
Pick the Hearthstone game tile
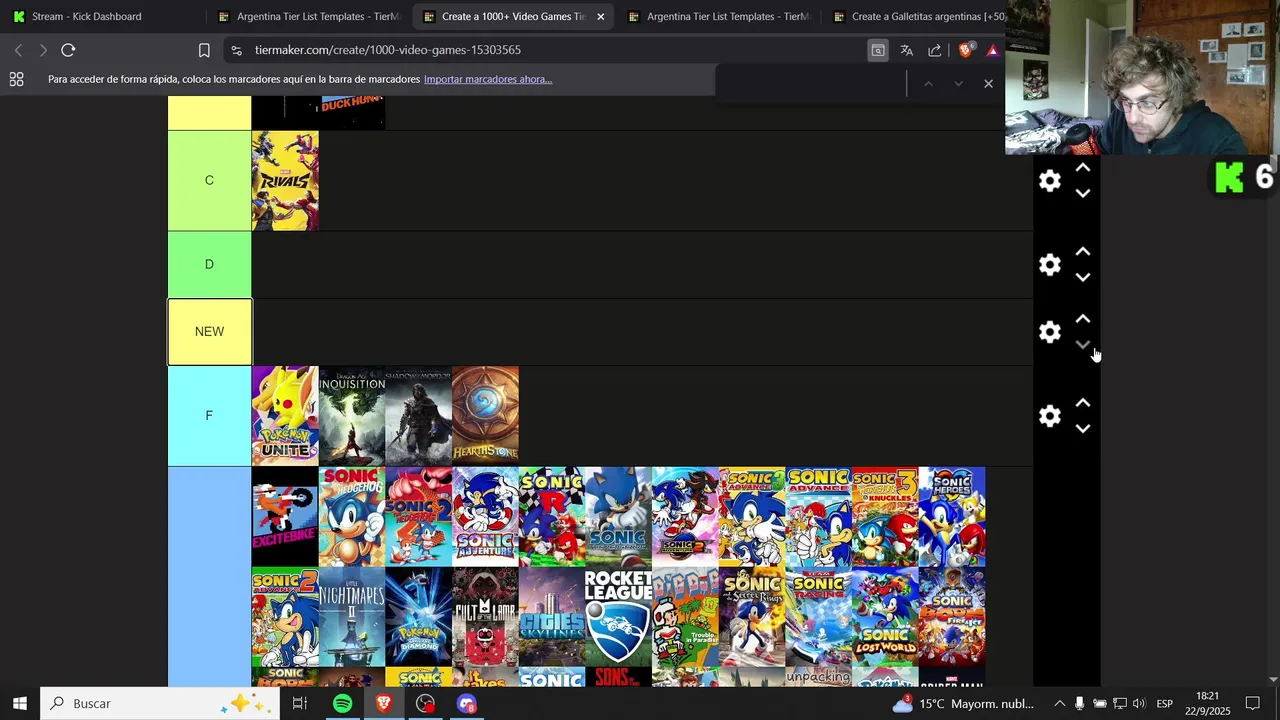tap(485, 416)
